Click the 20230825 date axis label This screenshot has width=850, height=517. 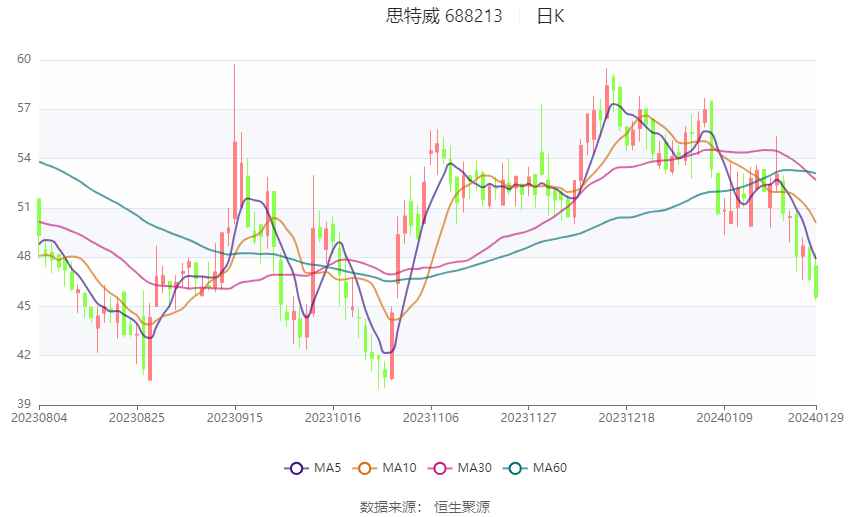point(137,418)
